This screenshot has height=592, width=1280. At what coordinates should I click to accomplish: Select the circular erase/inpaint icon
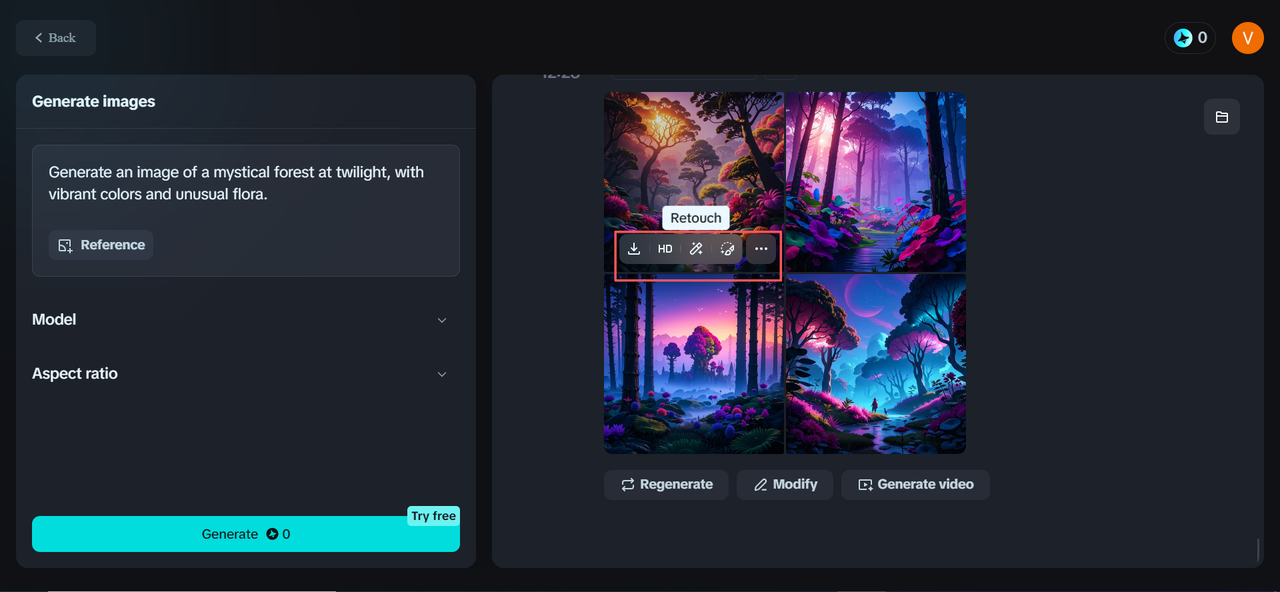727,249
